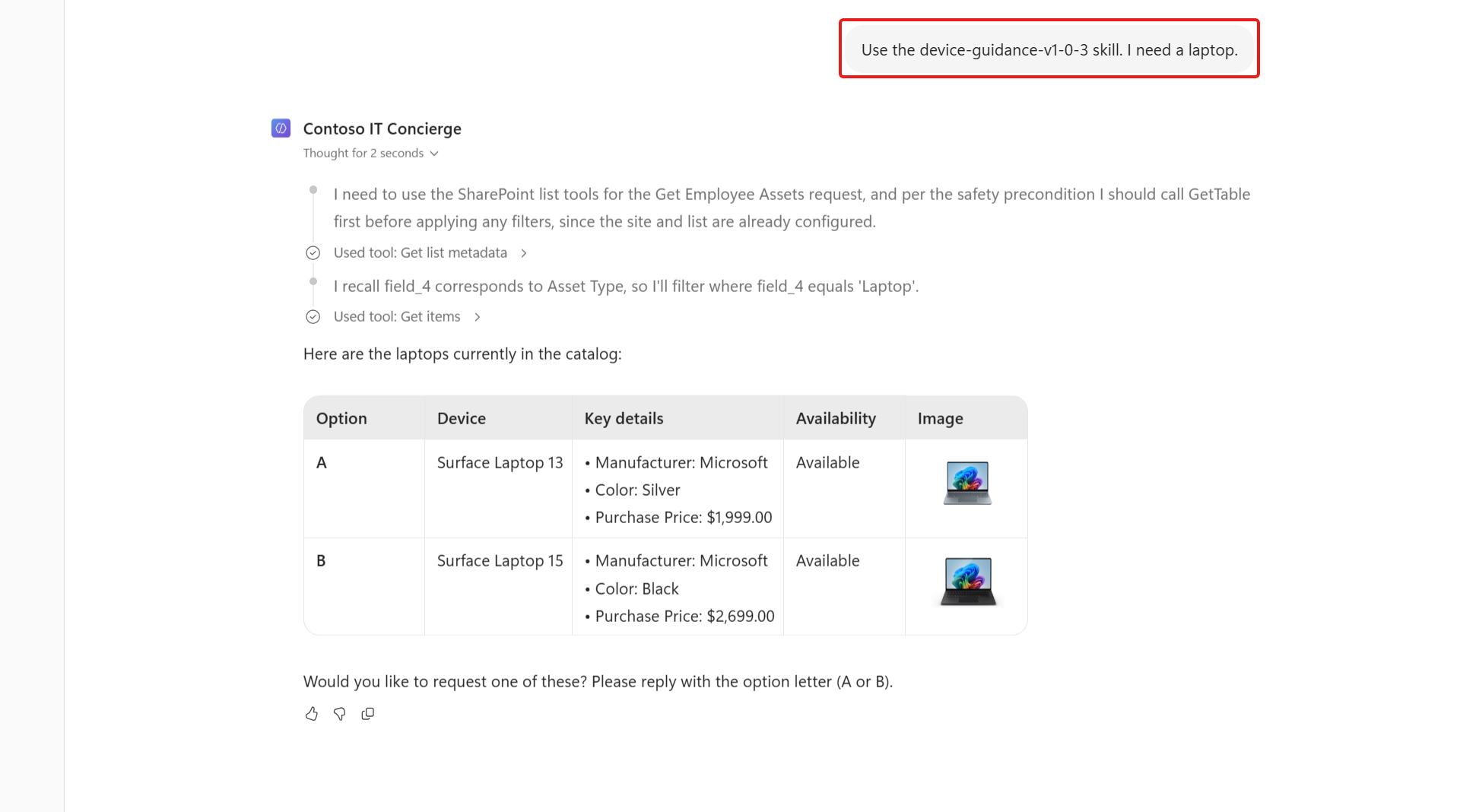
Task: Click 'Color: Silver' detail
Action: click(x=638, y=490)
